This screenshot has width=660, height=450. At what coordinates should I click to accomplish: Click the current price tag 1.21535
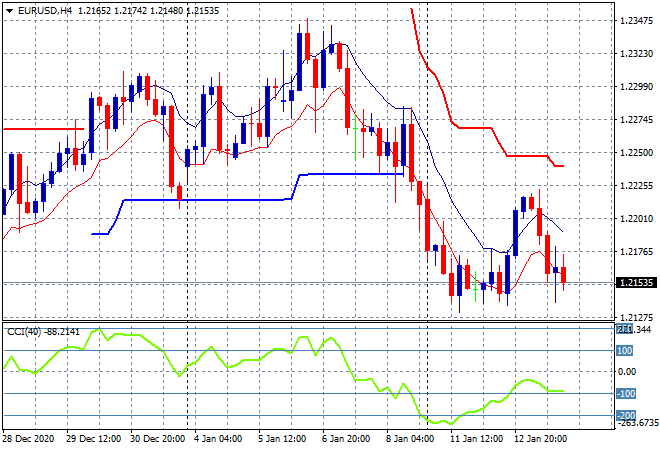[x=636, y=282]
